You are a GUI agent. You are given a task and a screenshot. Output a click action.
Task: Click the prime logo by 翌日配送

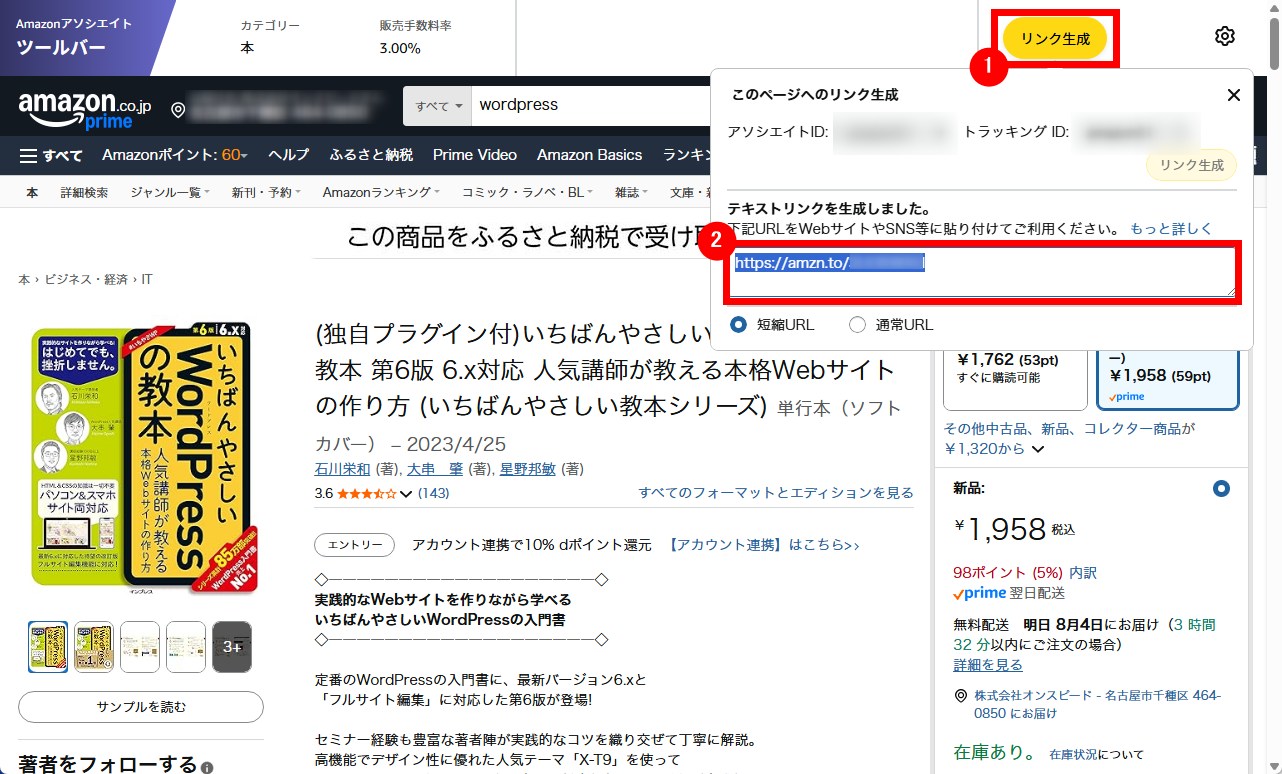979,593
